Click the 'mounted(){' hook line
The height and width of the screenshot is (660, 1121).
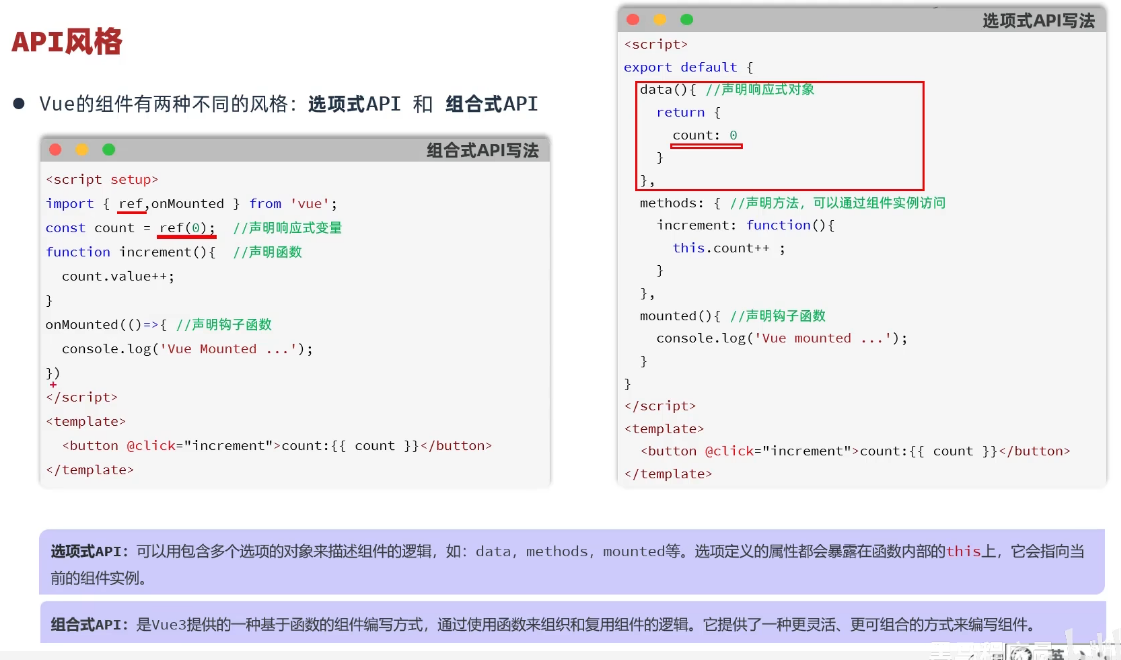pos(680,316)
